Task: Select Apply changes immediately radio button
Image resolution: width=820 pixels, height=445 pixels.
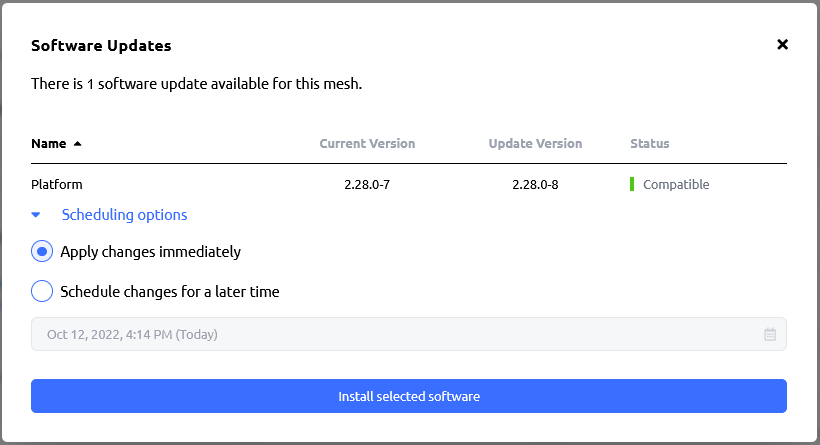Action: (x=42, y=252)
